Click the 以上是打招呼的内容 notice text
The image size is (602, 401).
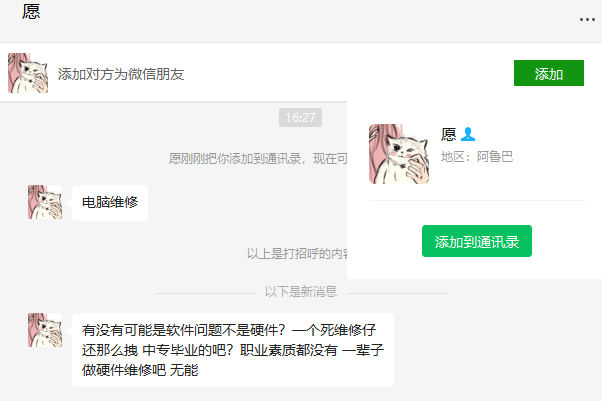point(297,254)
